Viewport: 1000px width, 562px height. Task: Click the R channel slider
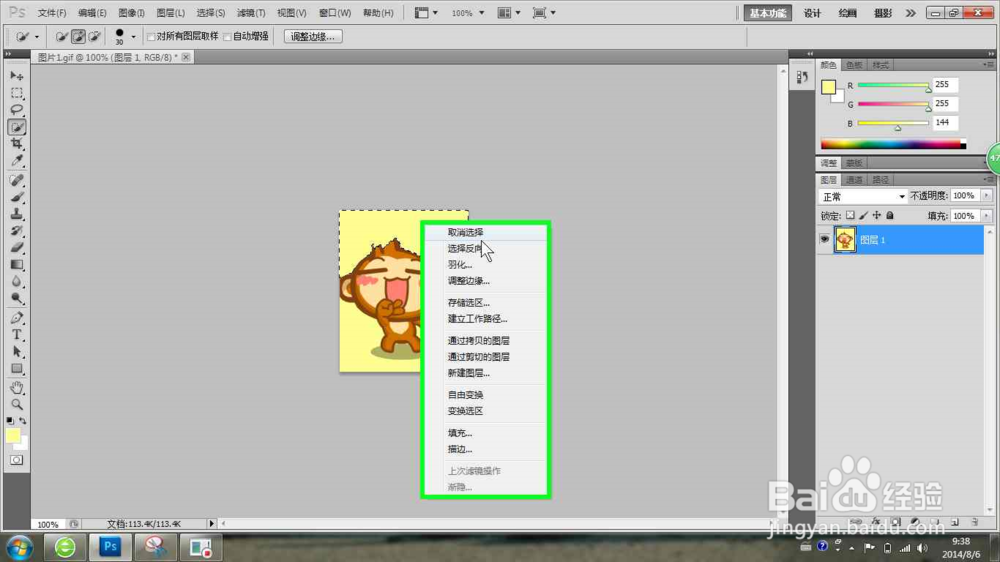click(x=893, y=85)
